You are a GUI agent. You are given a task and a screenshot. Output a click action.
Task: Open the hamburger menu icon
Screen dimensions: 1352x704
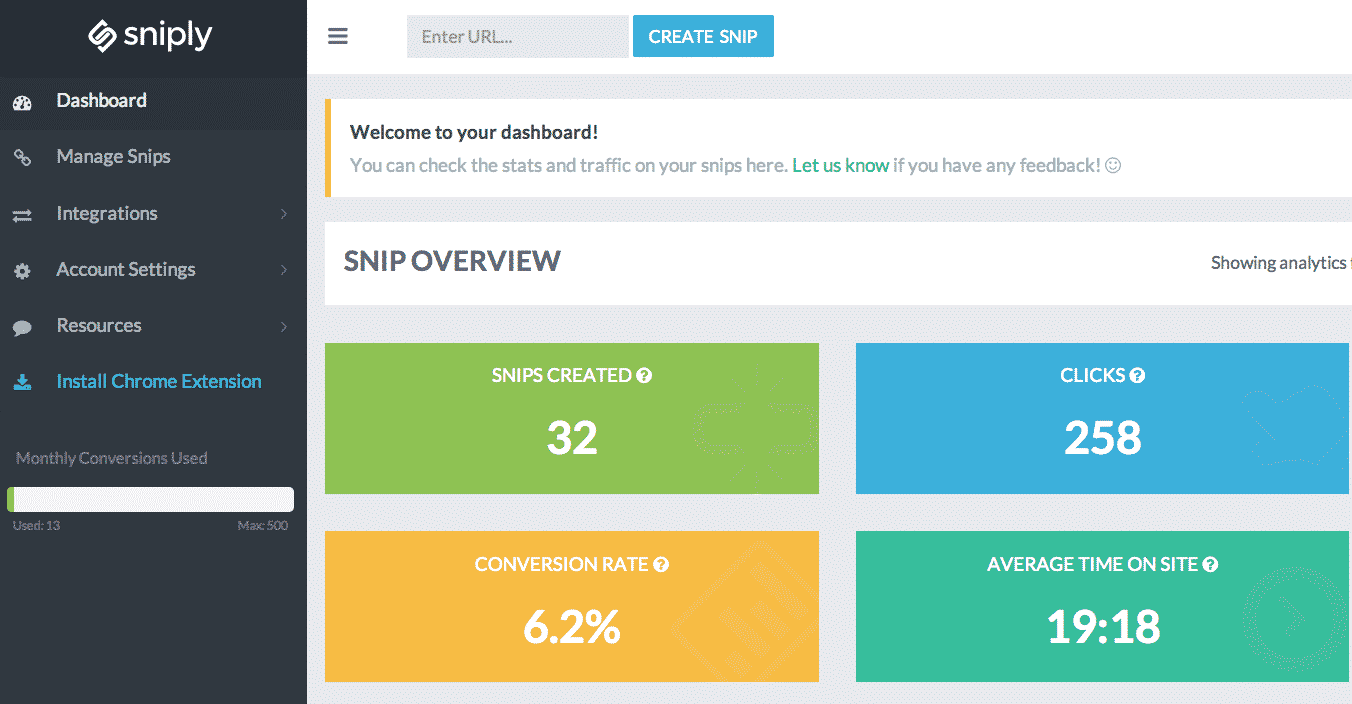337,36
